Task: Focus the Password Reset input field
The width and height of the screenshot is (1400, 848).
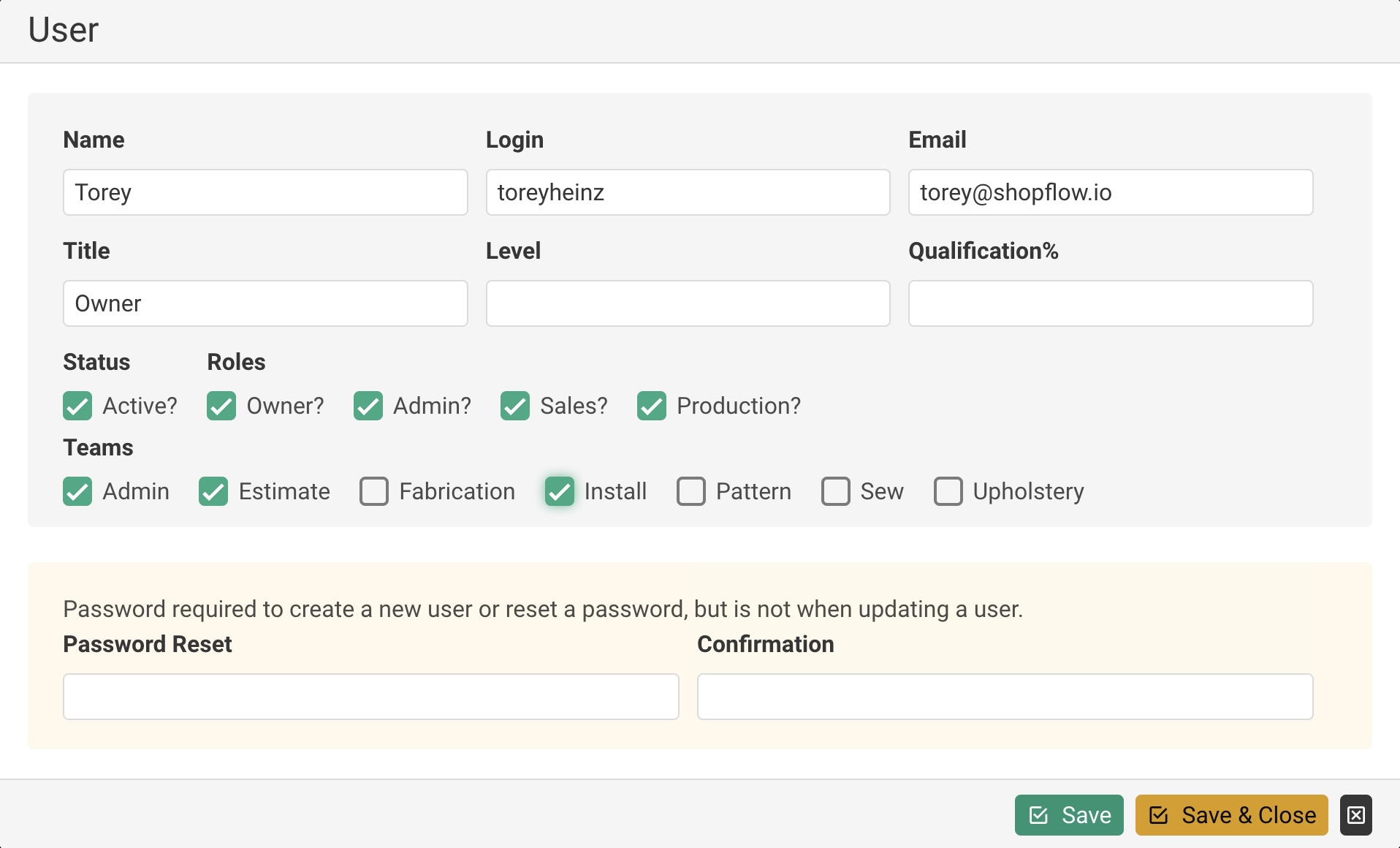Action: tap(370, 697)
